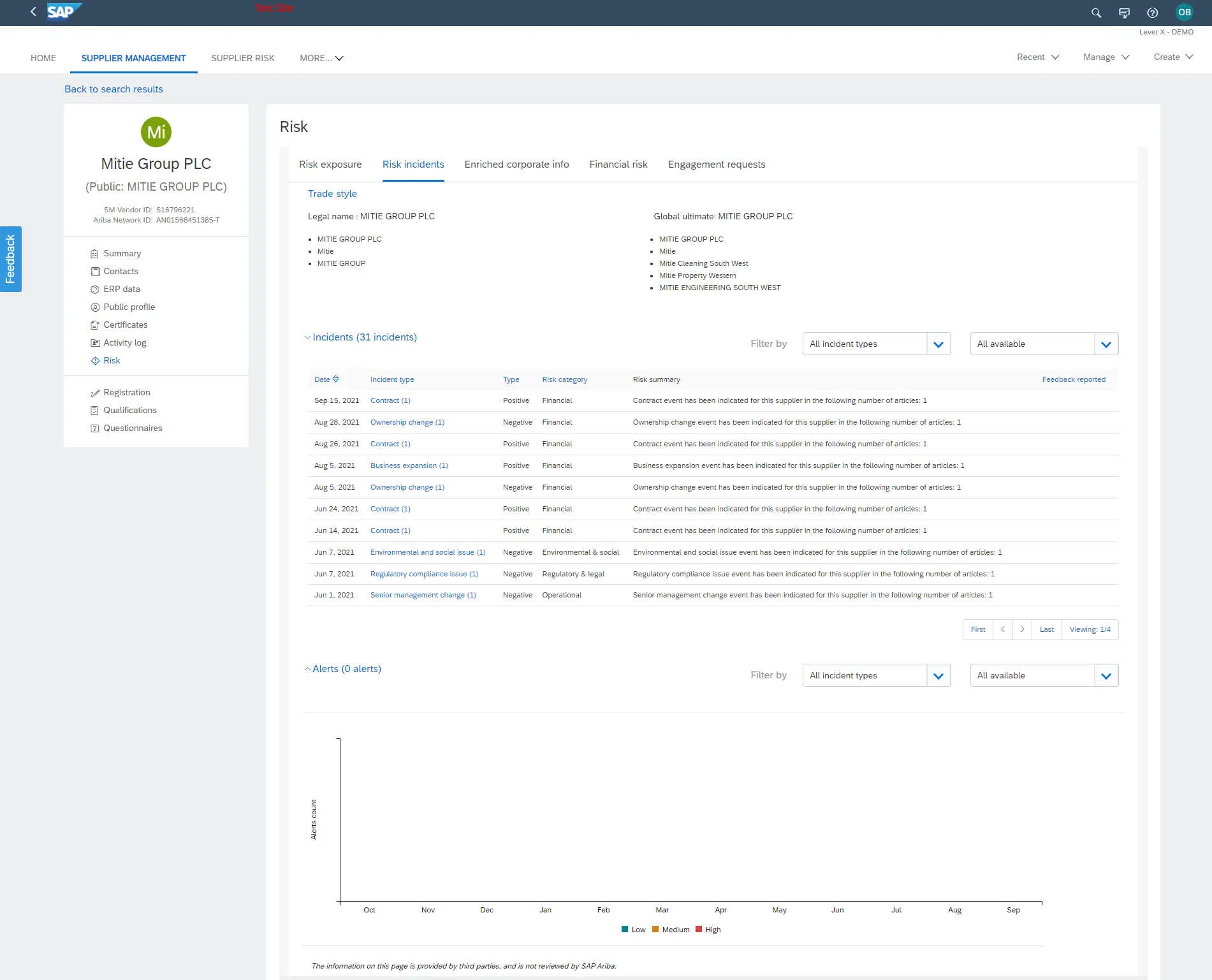Go to previous incidents page arrow
The width and height of the screenshot is (1212, 980).
click(1003, 629)
